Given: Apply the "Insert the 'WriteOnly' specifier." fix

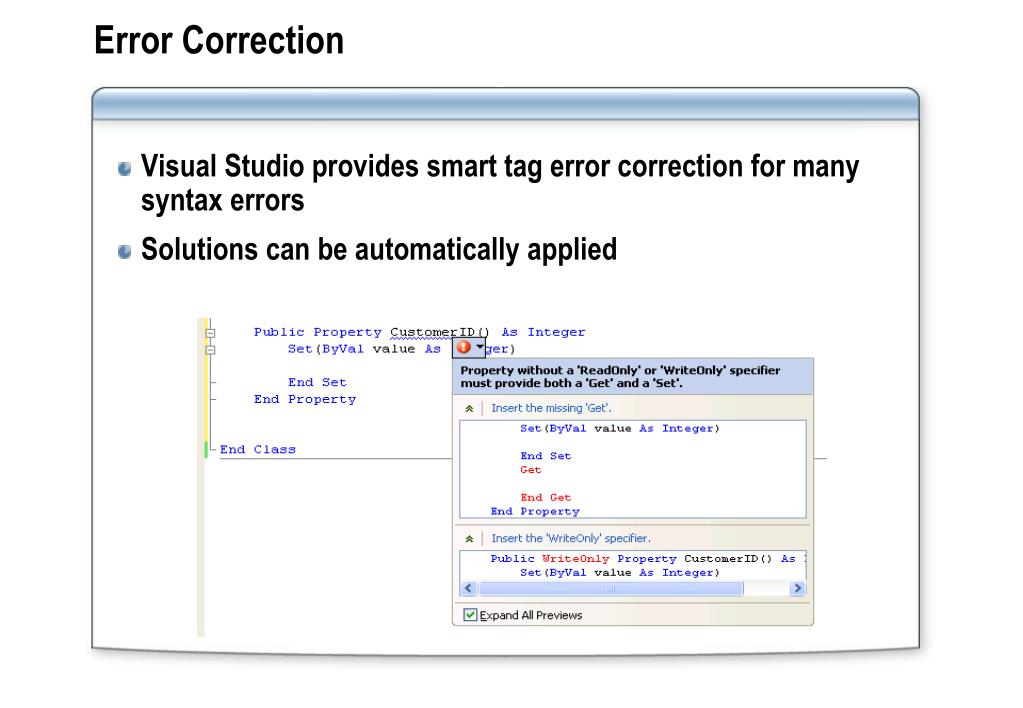Looking at the screenshot, I should tap(571, 538).
